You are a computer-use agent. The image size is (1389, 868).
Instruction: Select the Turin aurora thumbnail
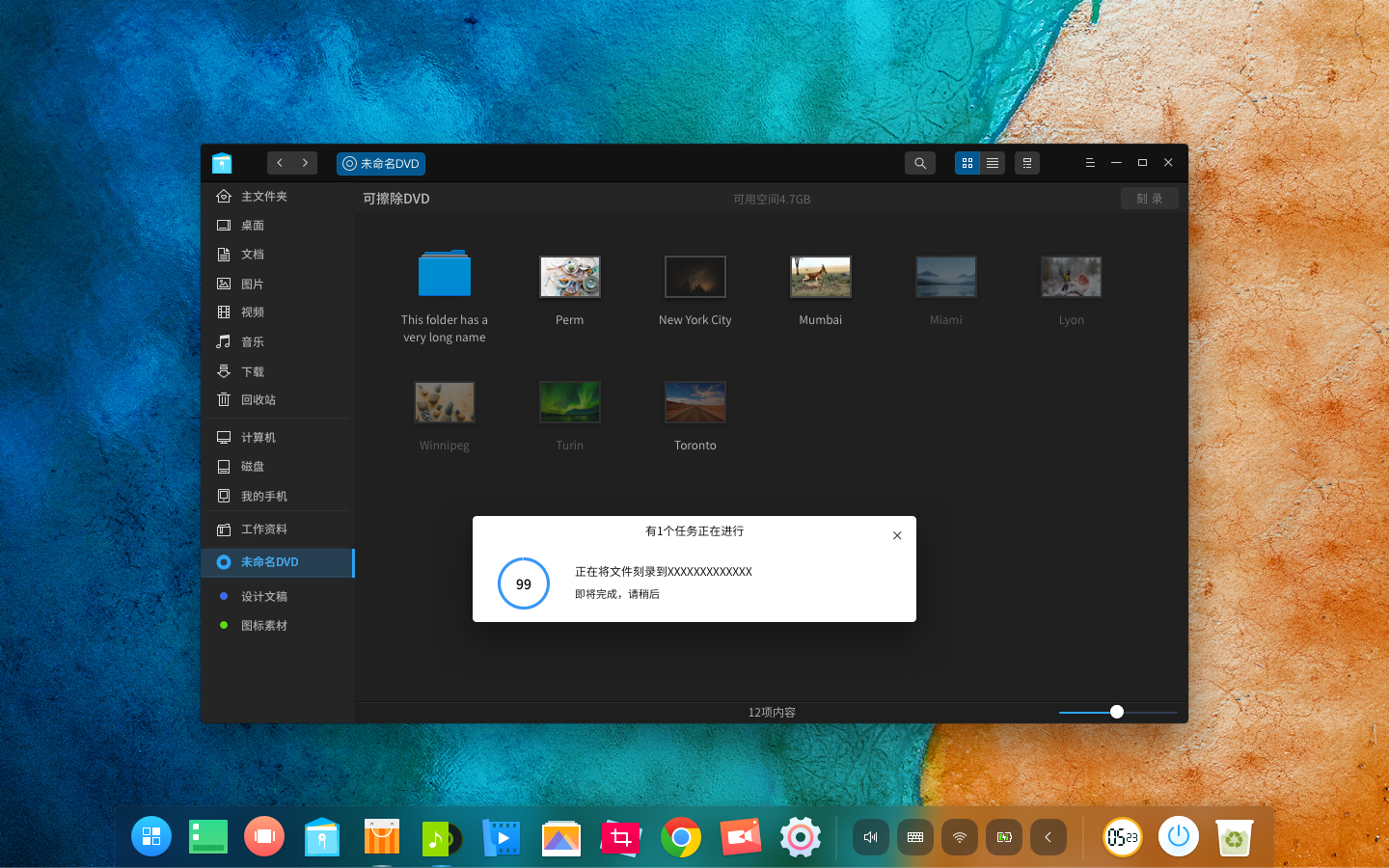pos(570,402)
